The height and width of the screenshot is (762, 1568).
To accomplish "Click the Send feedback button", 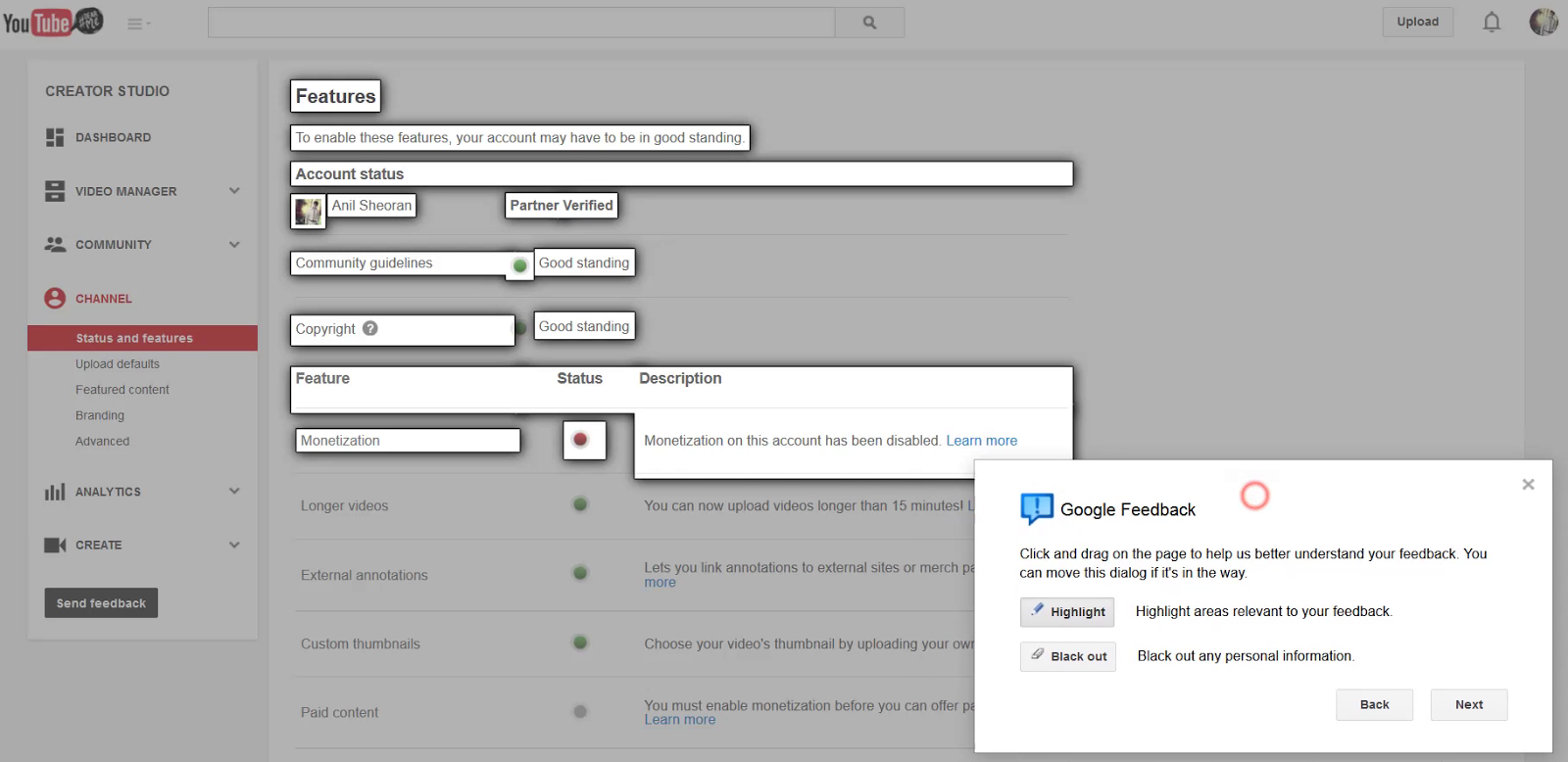I will tap(101, 603).
